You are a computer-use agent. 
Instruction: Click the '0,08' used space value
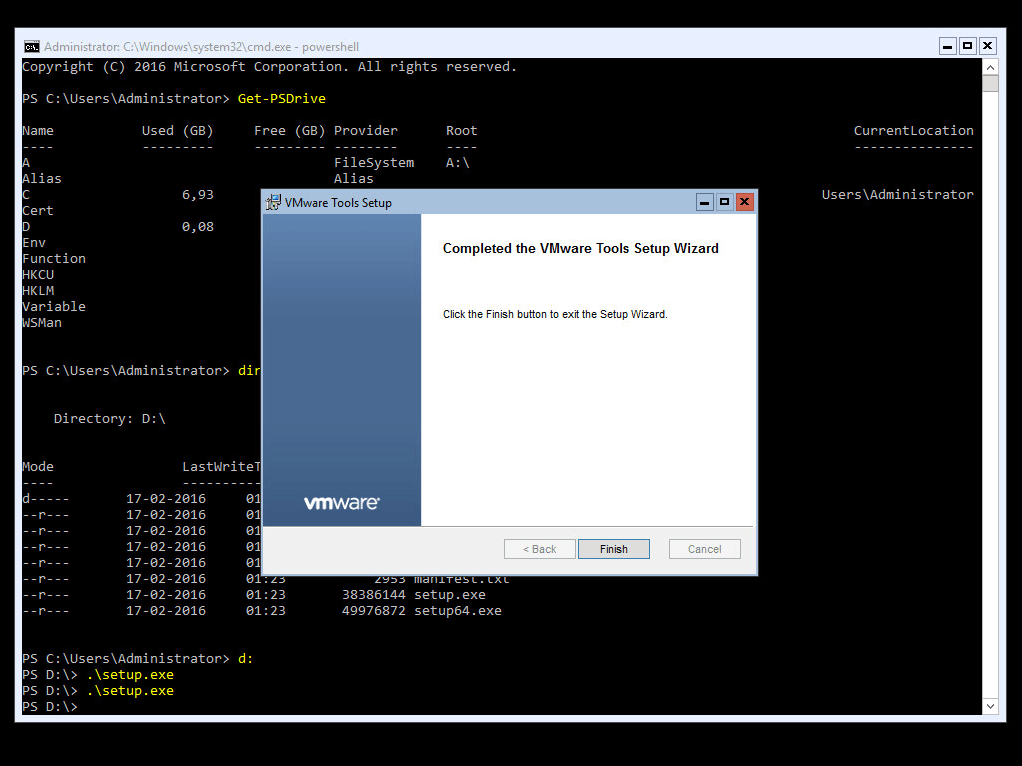click(197, 226)
